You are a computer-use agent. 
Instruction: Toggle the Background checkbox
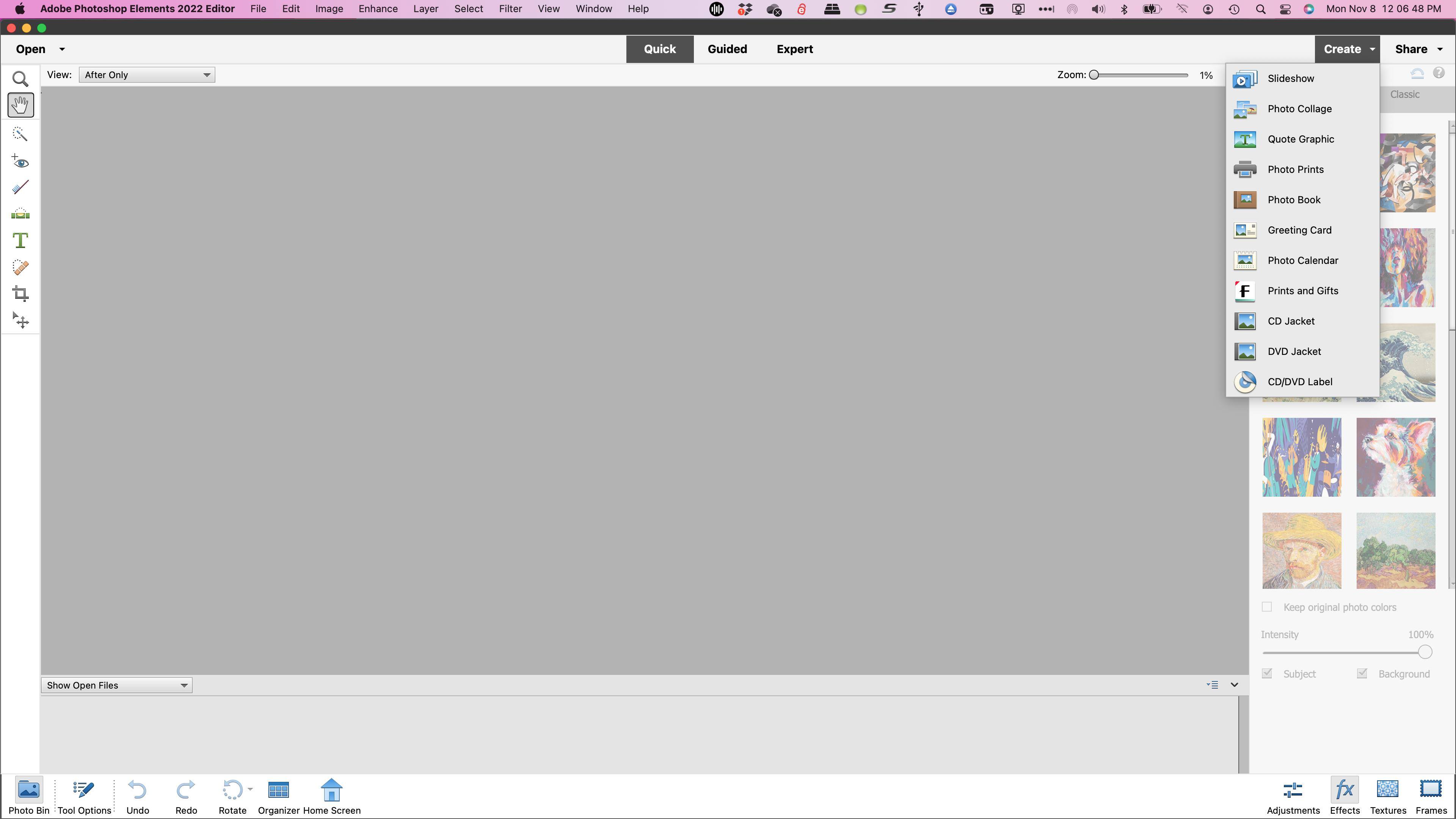click(1362, 673)
